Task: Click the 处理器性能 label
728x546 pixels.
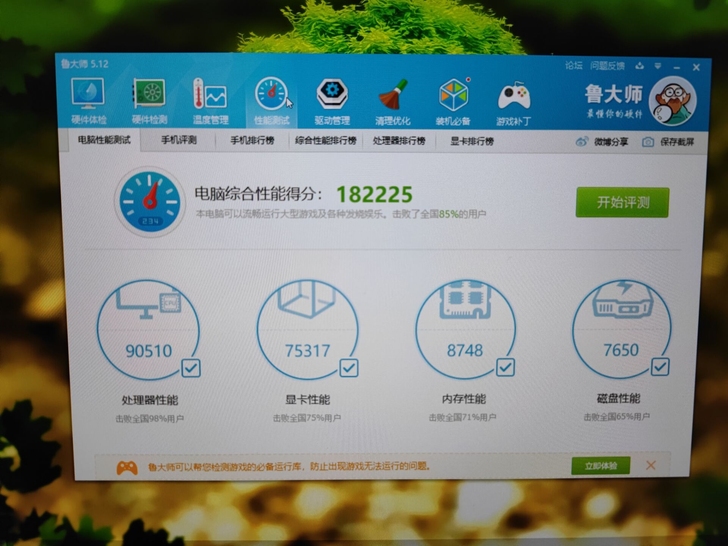Action: (150, 400)
